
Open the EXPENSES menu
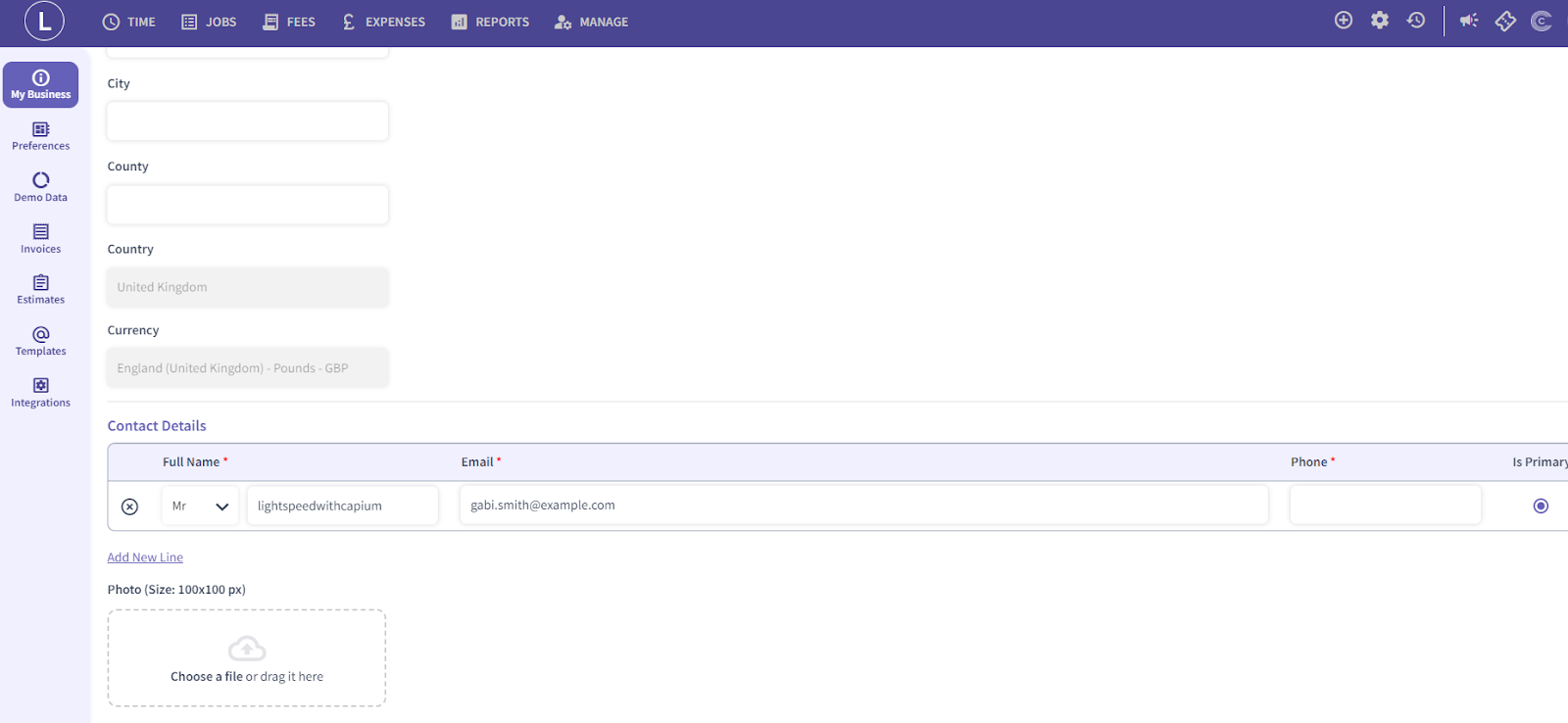(383, 22)
